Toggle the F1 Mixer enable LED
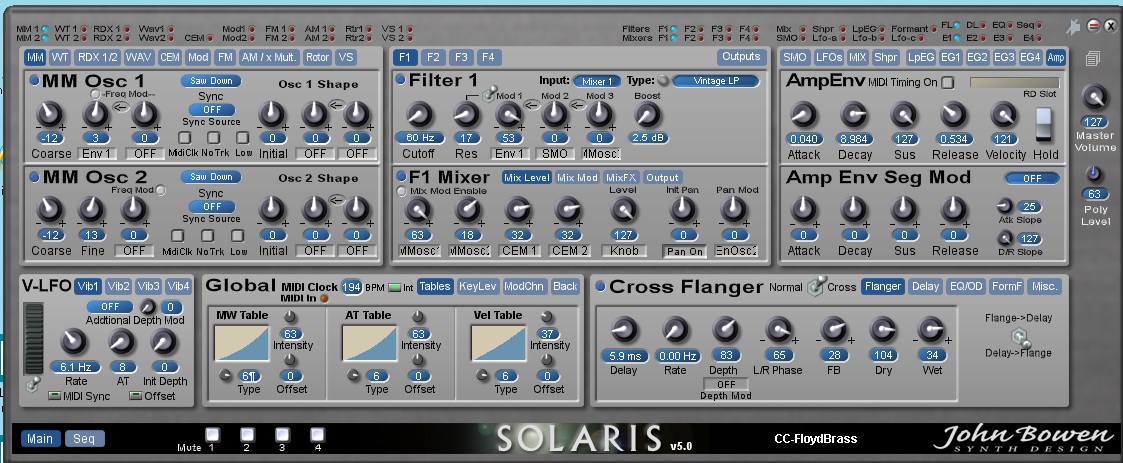 coord(400,176)
